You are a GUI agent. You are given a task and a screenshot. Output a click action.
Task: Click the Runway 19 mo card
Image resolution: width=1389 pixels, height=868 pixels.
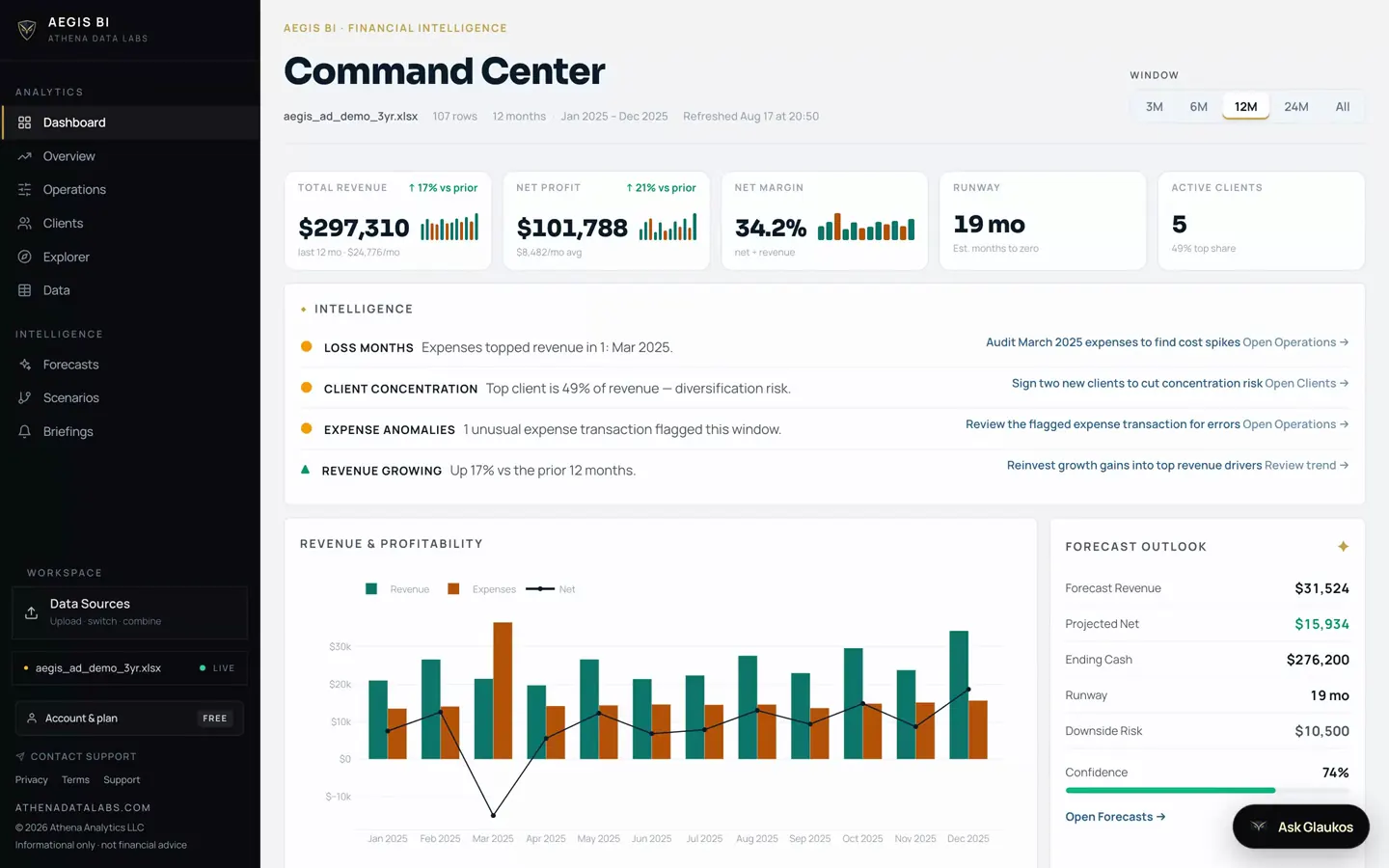pyautogui.click(x=1043, y=221)
